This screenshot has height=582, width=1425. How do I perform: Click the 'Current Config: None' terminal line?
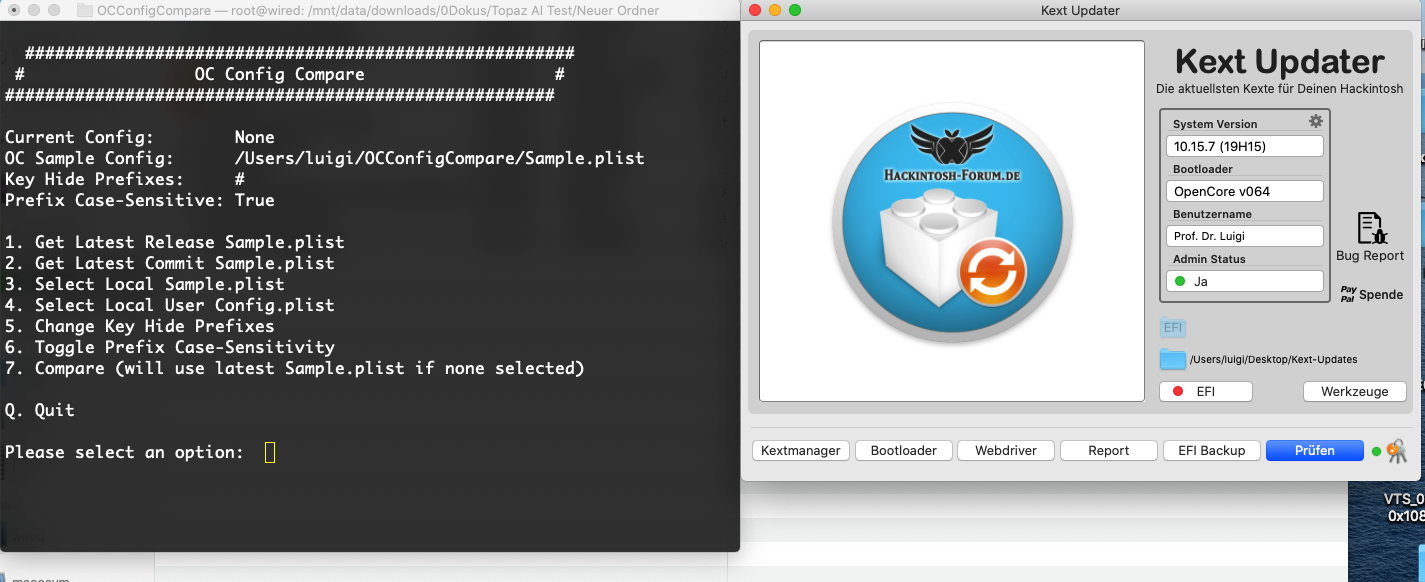(139, 137)
